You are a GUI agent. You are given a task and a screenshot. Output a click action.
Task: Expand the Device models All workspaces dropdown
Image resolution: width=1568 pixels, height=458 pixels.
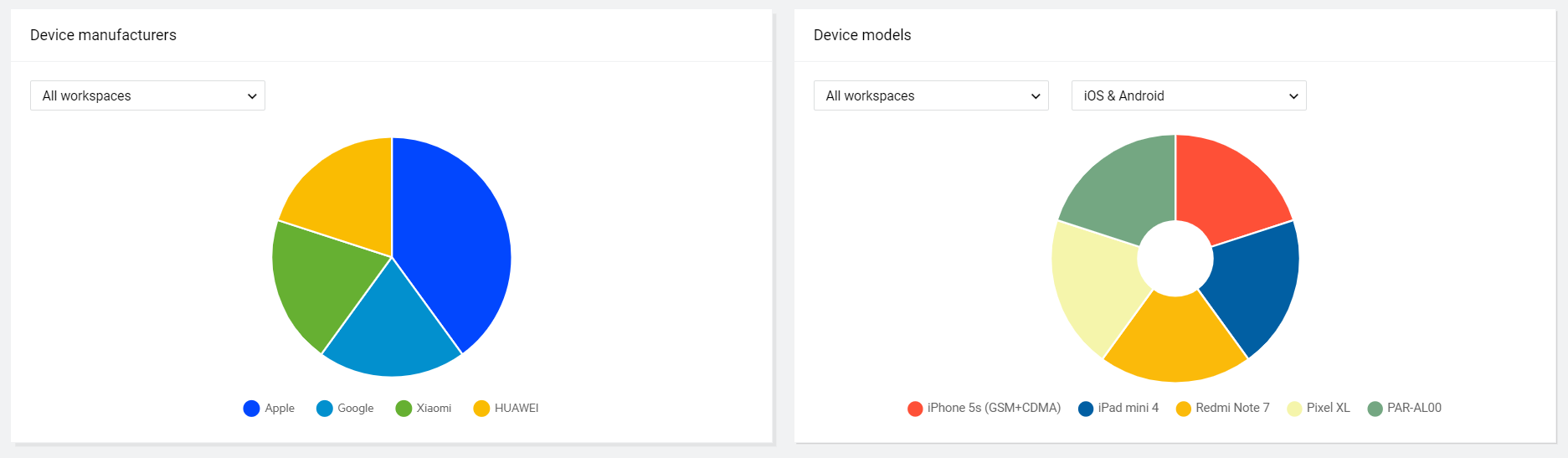point(930,95)
